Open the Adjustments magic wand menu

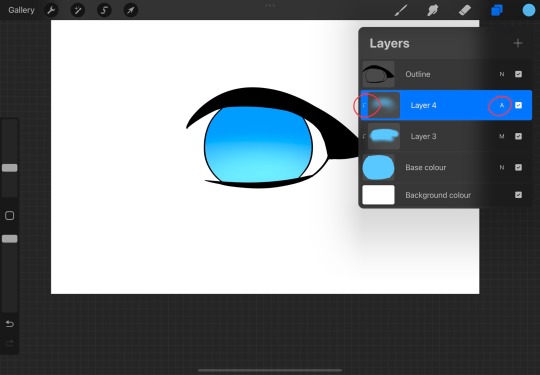coord(77,10)
